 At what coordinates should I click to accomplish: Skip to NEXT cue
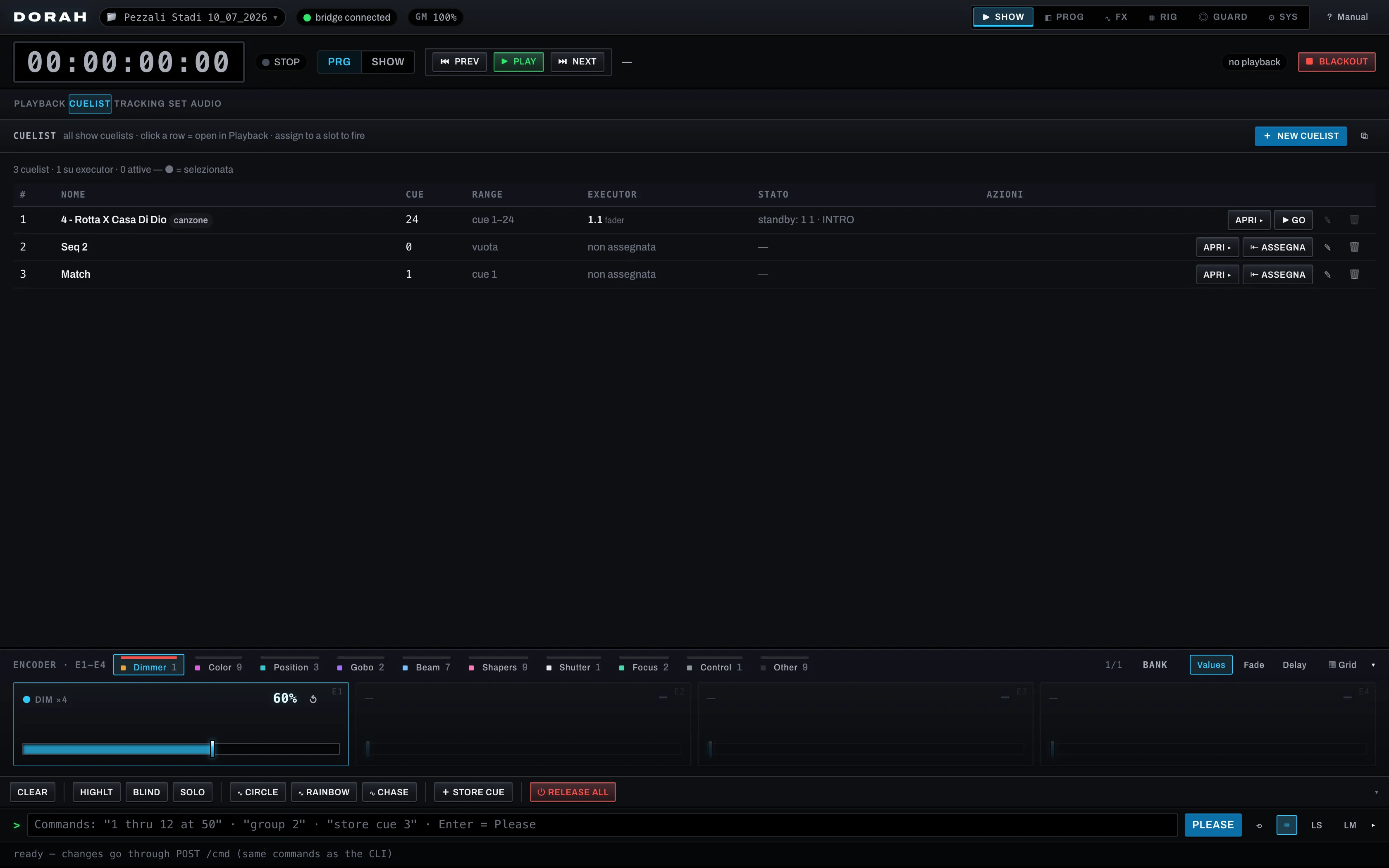pos(577,62)
